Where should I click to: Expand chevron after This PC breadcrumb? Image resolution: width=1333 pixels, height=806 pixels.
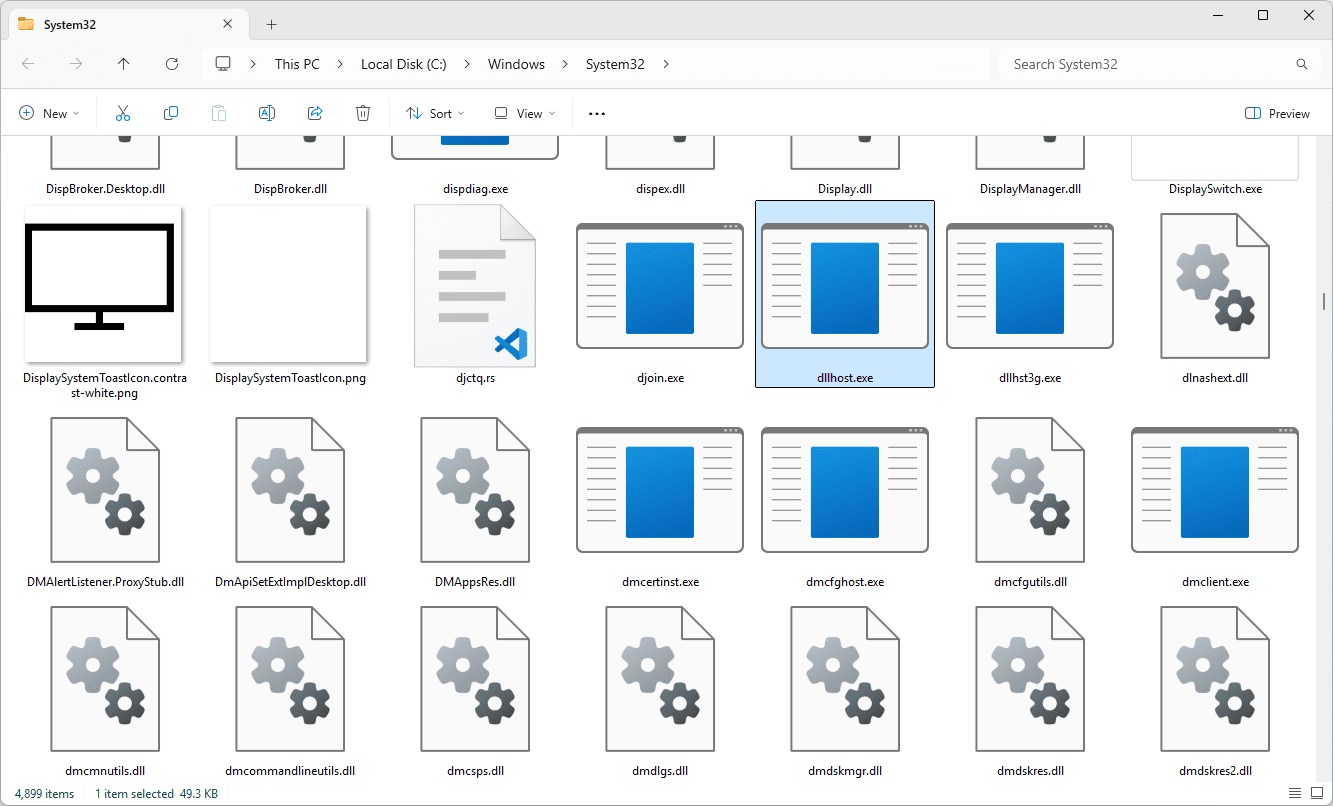(x=341, y=64)
